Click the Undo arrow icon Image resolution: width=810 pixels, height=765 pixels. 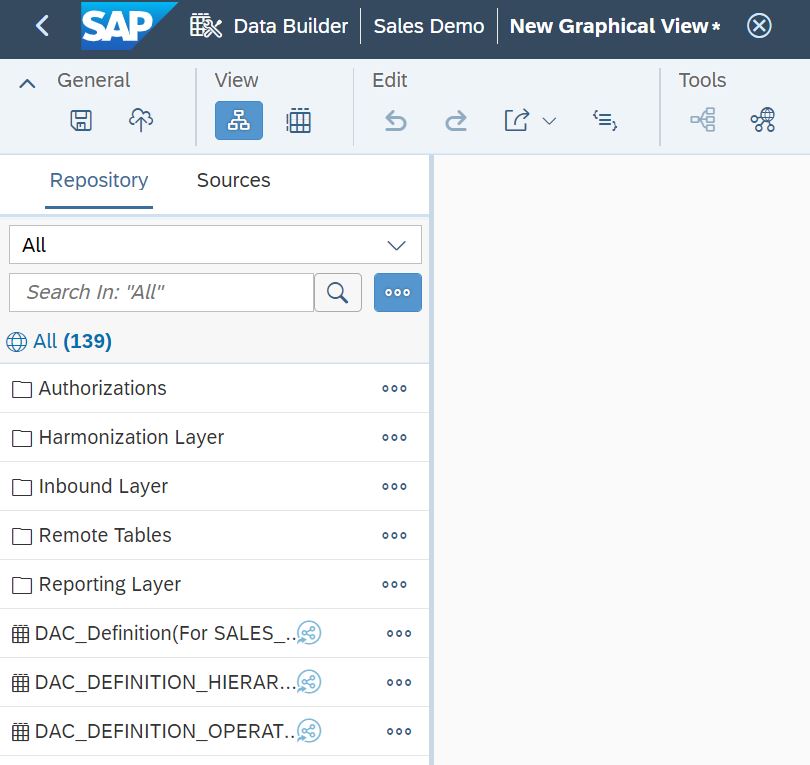tap(396, 121)
